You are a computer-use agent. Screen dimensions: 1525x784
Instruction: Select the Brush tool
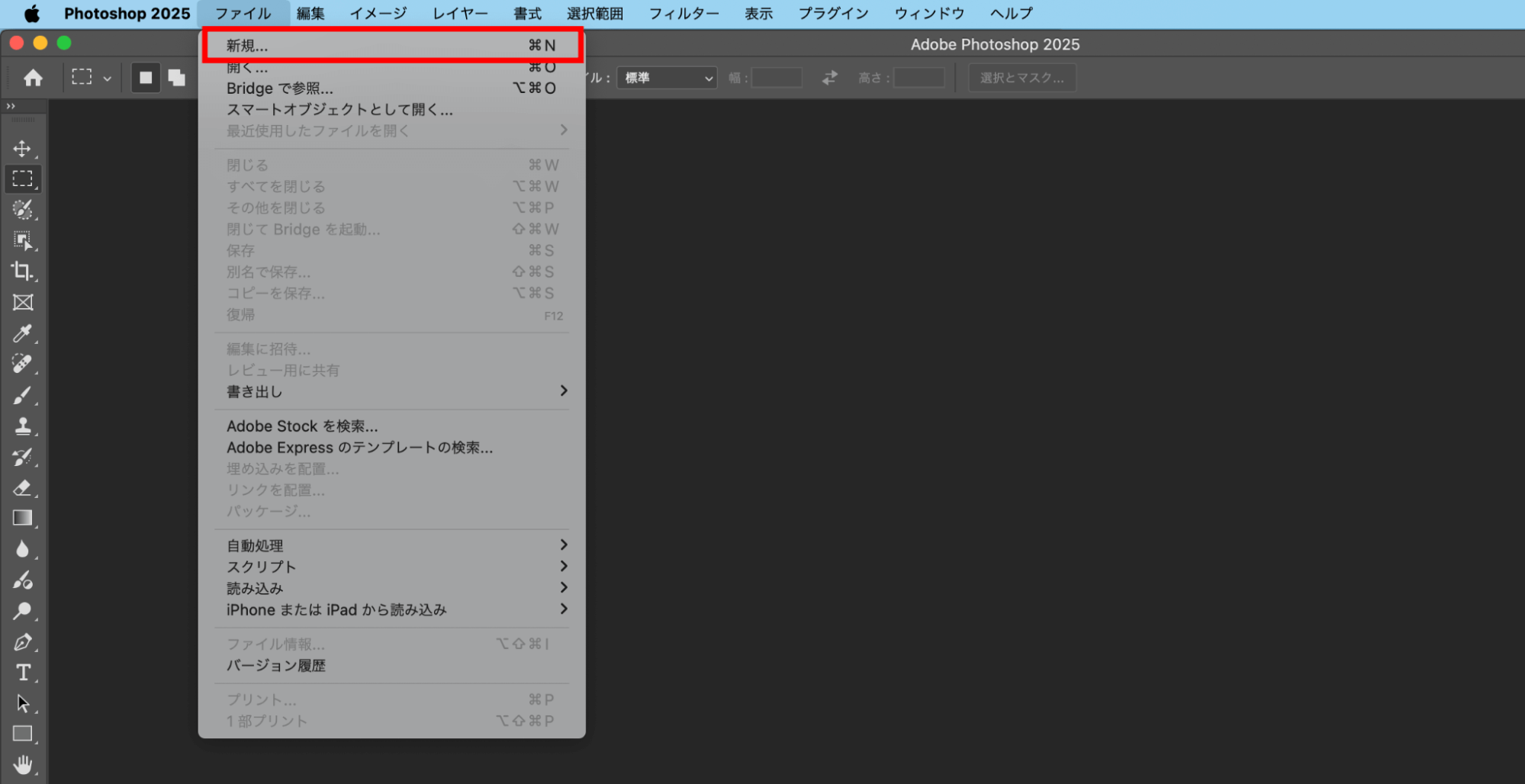coord(22,395)
